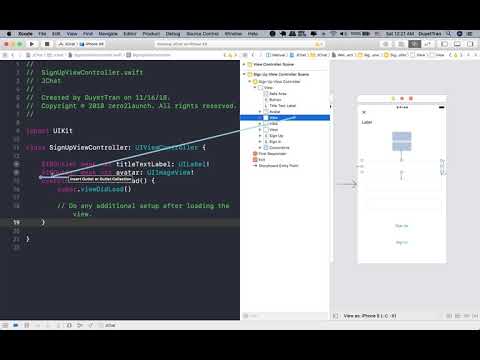Toggle the Navigator panel visibility

[444, 44]
